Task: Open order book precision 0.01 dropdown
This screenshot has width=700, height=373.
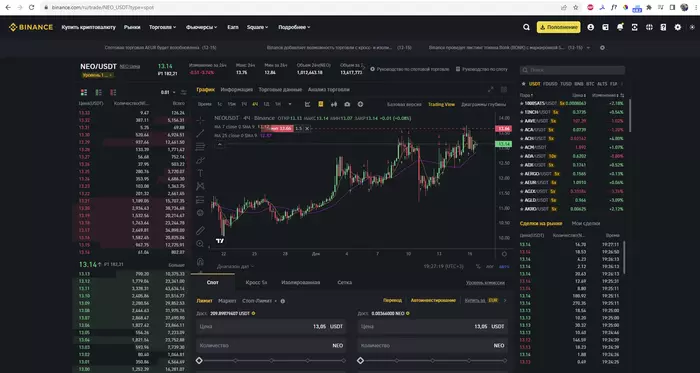Action: [168, 92]
